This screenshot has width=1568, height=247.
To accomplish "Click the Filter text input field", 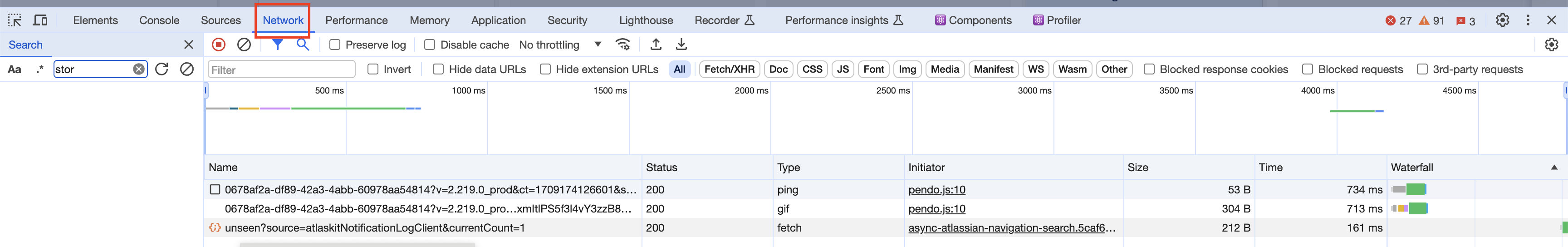I will pyautogui.click(x=281, y=69).
